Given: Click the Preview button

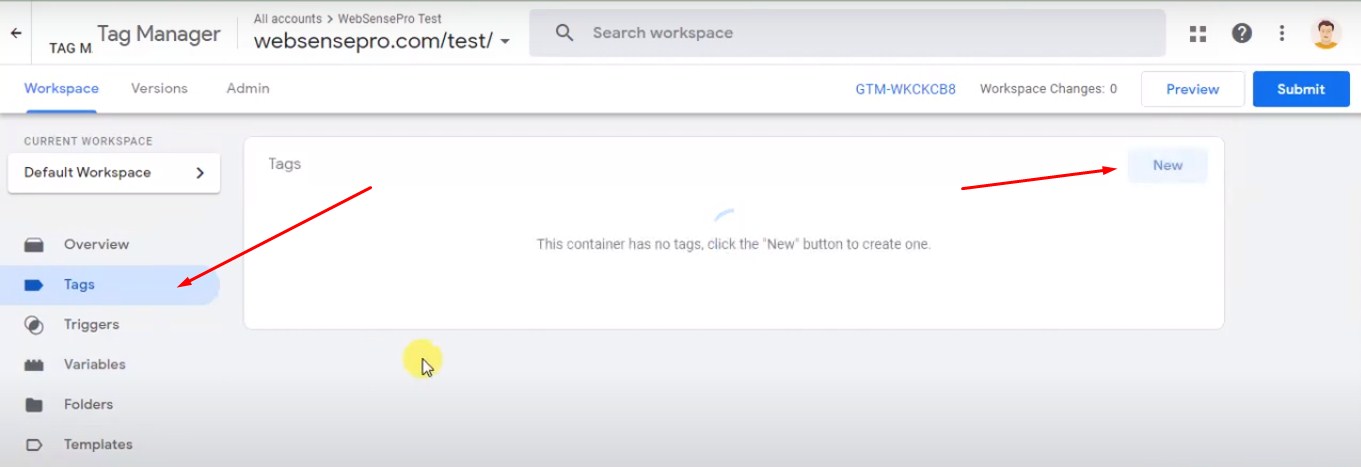Looking at the screenshot, I should pos(1193,89).
